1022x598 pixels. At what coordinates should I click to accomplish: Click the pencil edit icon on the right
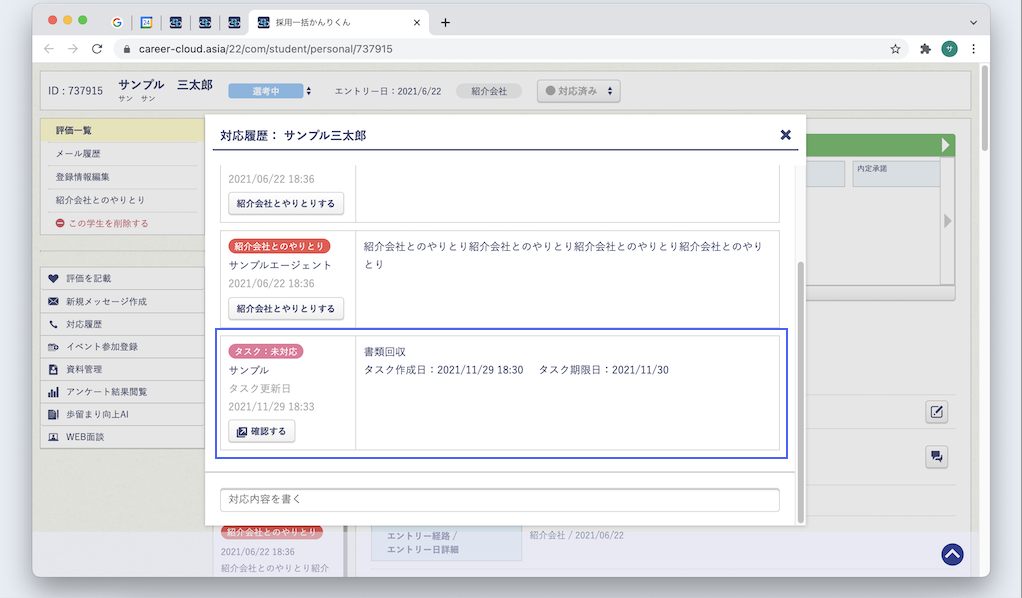936,412
